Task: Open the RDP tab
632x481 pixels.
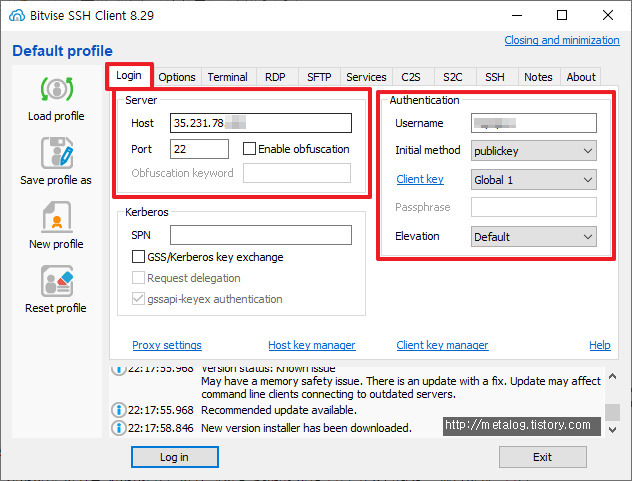Action: [275, 77]
